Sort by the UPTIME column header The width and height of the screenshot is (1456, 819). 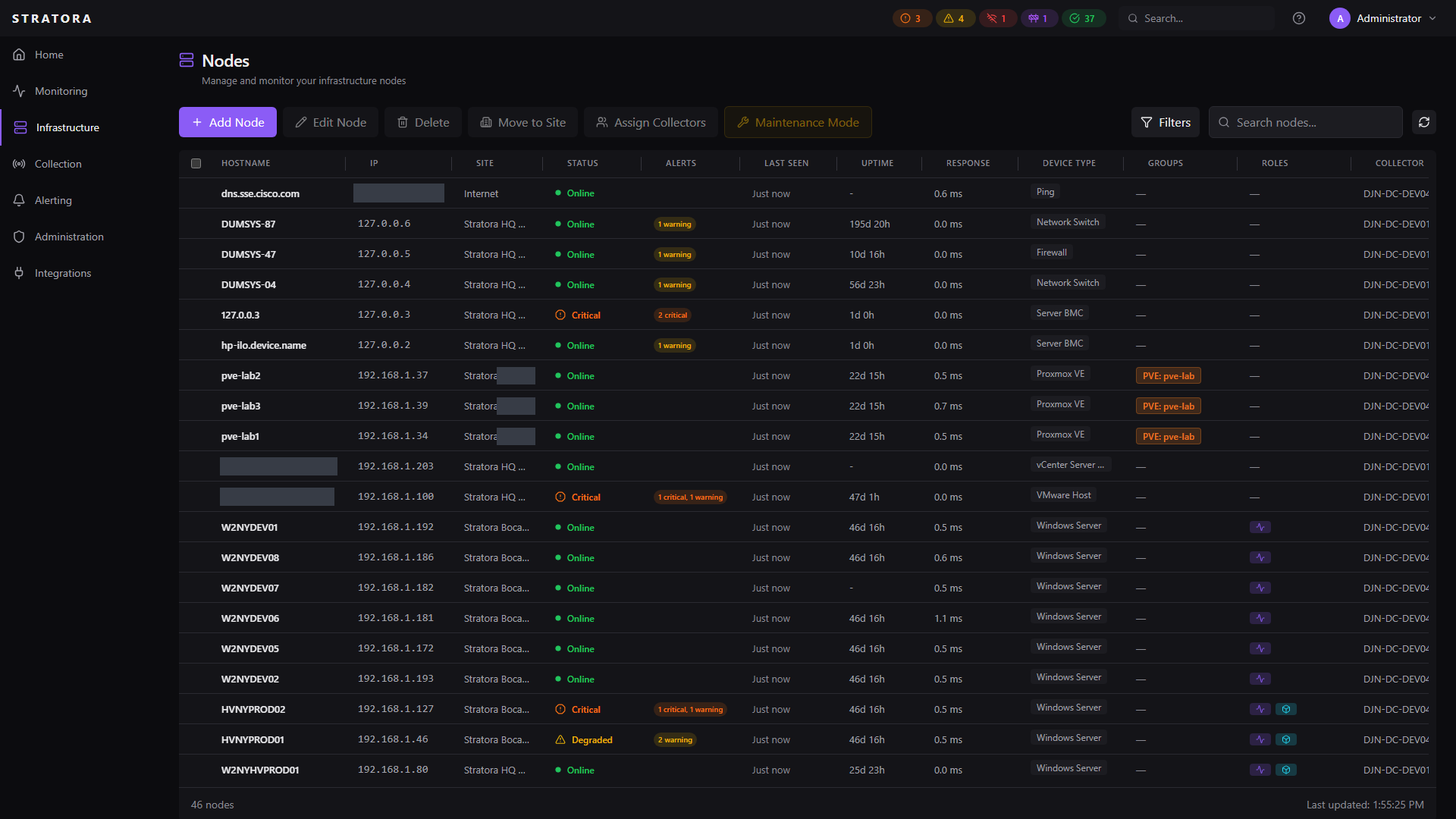(x=877, y=163)
